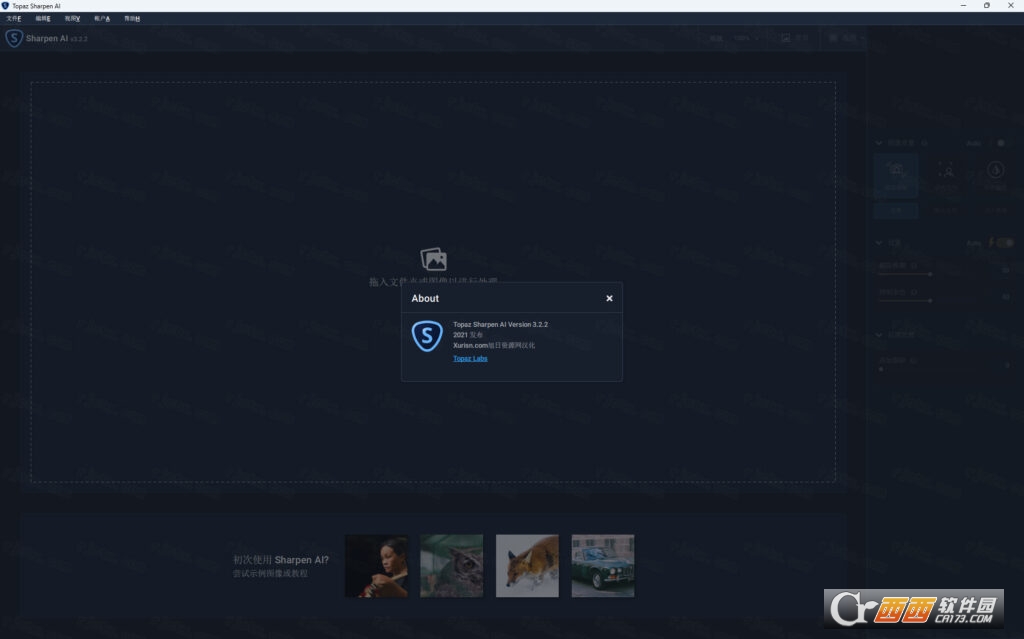Close the About dialog
The height and width of the screenshot is (639, 1024).
(609, 299)
